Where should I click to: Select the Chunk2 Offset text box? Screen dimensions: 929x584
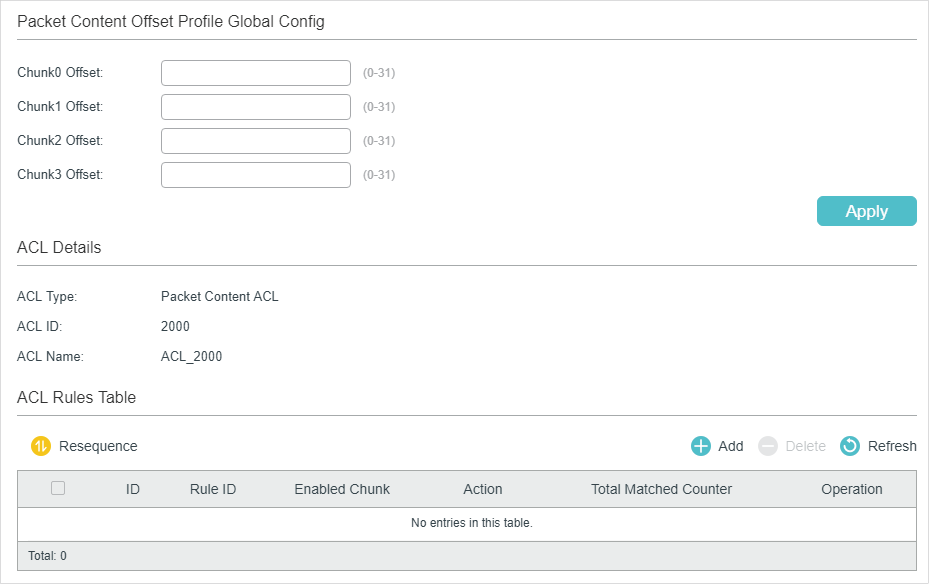(256, 141)
